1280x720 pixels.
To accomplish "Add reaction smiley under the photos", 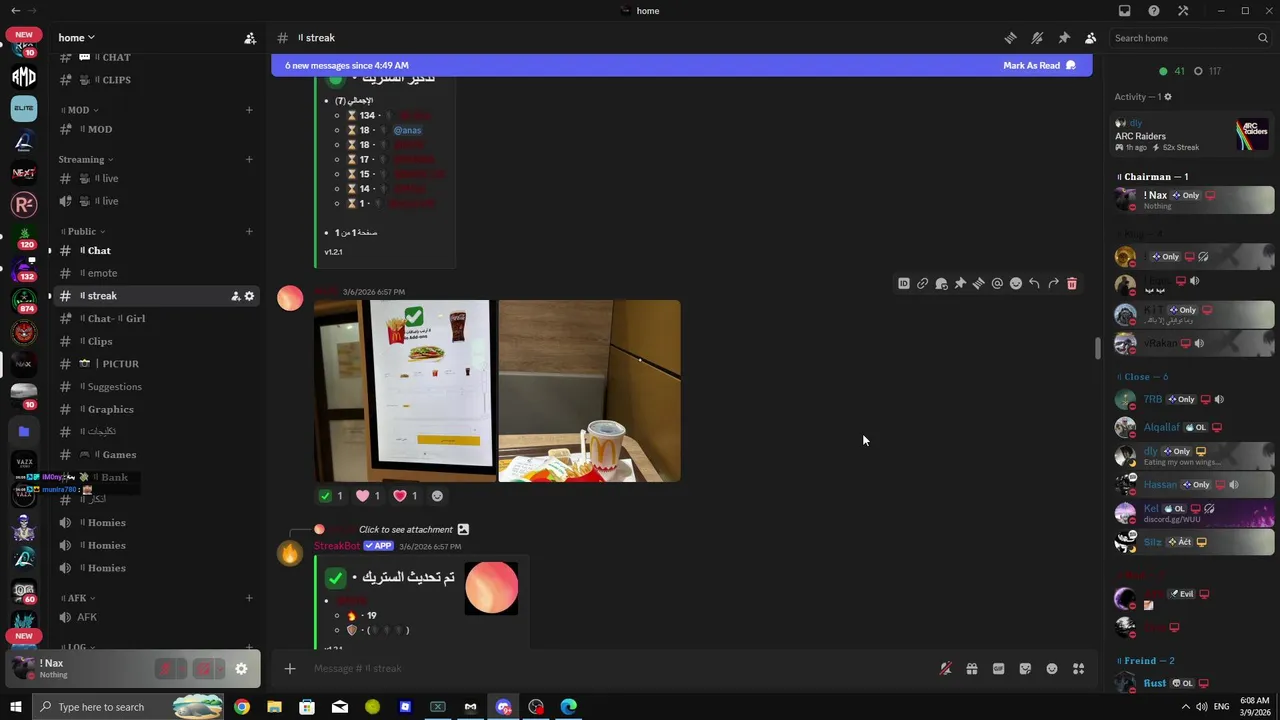I will coord(437,496).
